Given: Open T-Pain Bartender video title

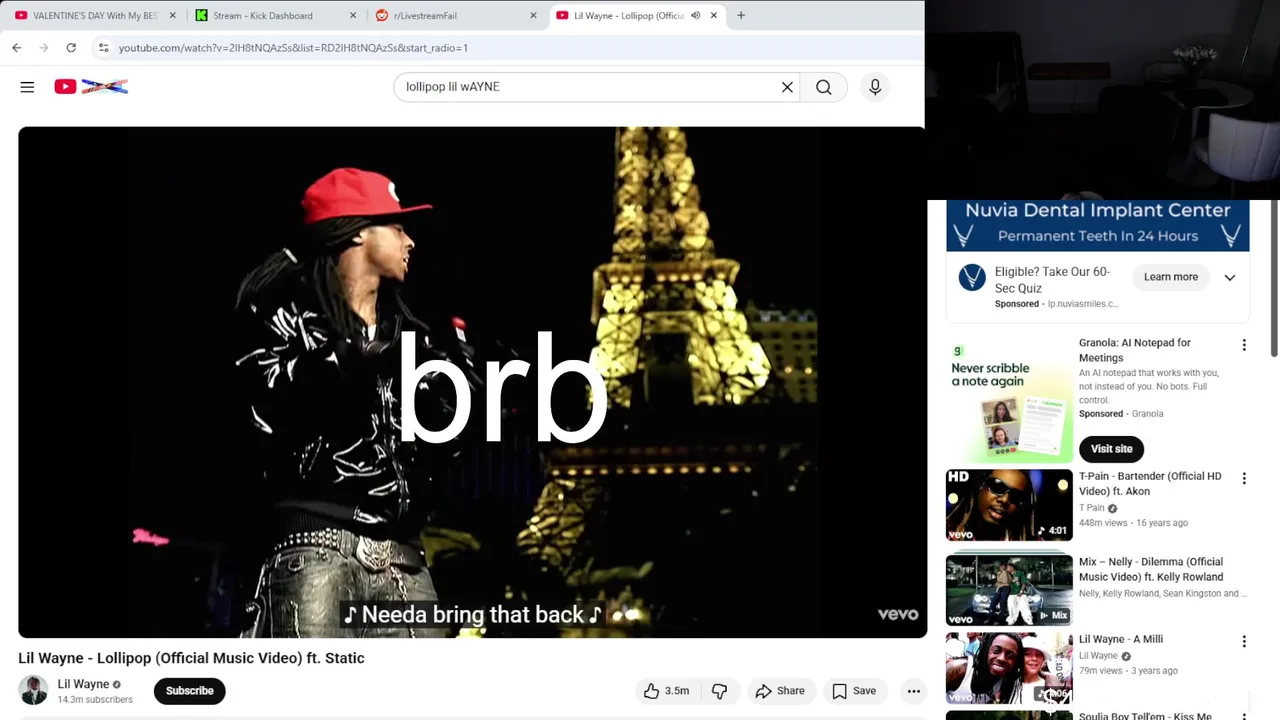Looking at the screenshot, I should pos(1150,483).
